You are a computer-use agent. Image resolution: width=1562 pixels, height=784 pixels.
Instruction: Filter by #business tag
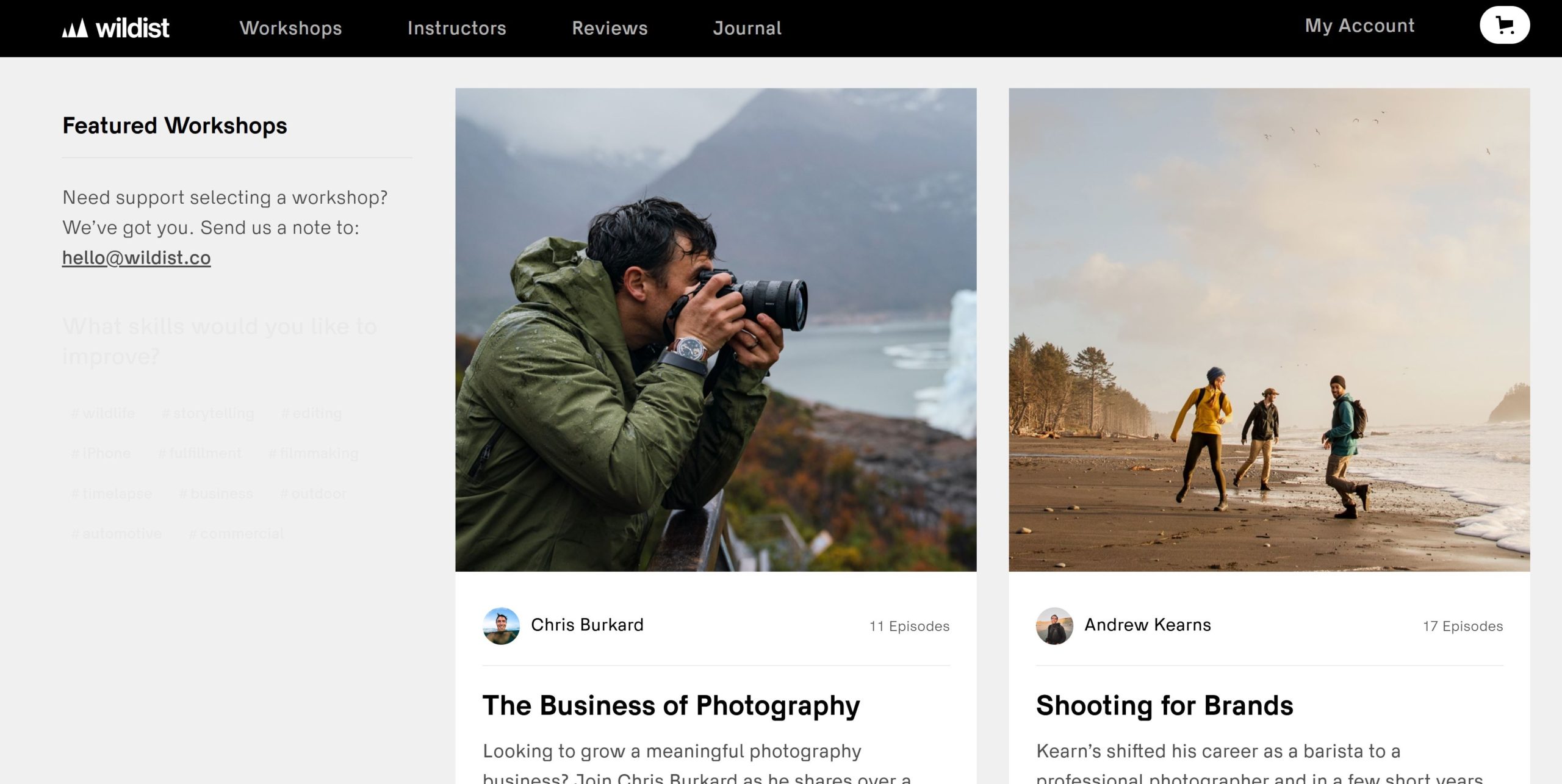[215, 494]
